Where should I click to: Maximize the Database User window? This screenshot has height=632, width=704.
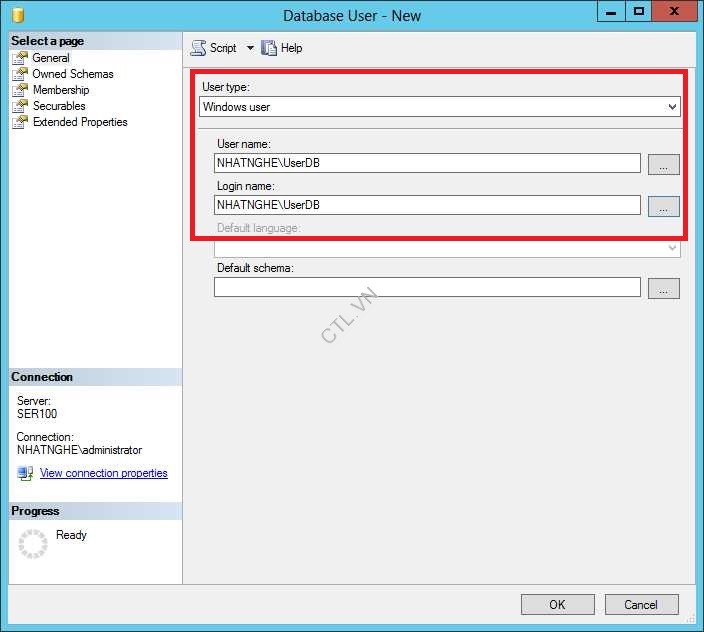coord(639,12)
